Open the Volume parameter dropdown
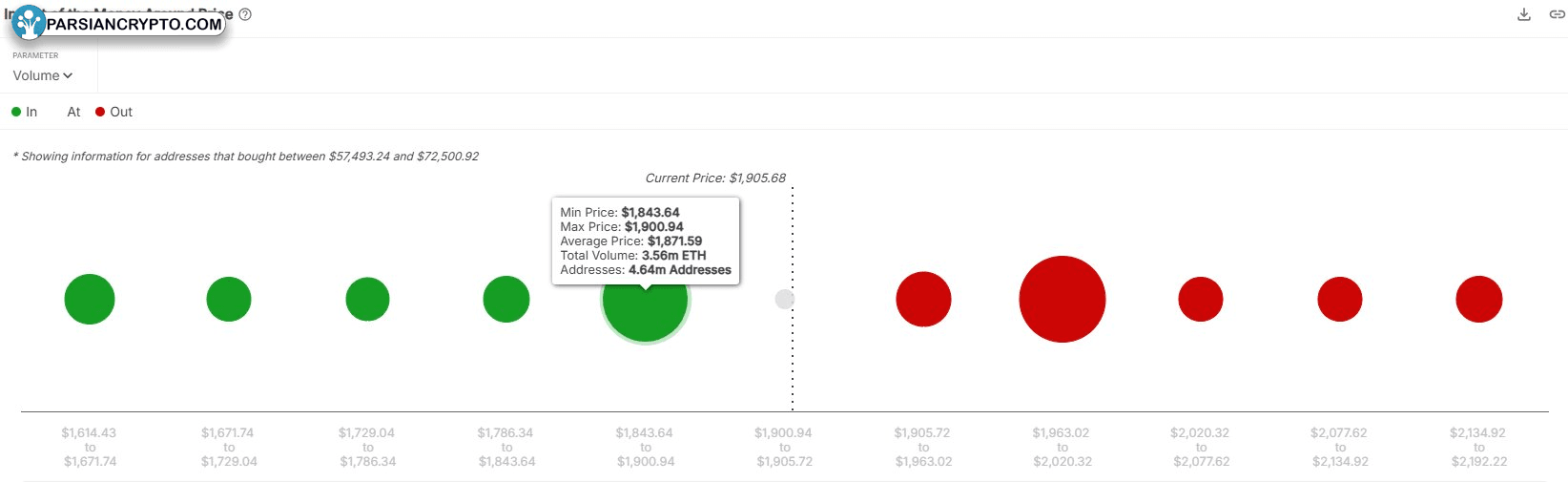 [43, 75]
